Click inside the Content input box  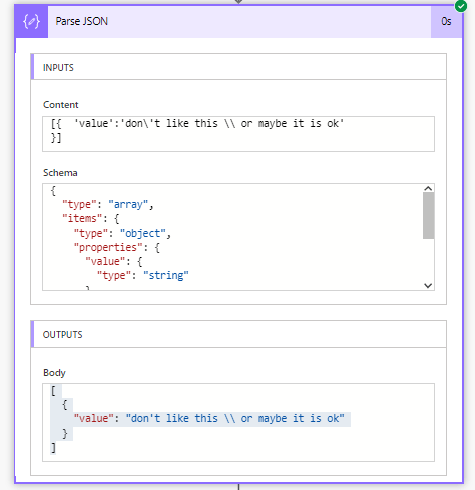(238, 134)
